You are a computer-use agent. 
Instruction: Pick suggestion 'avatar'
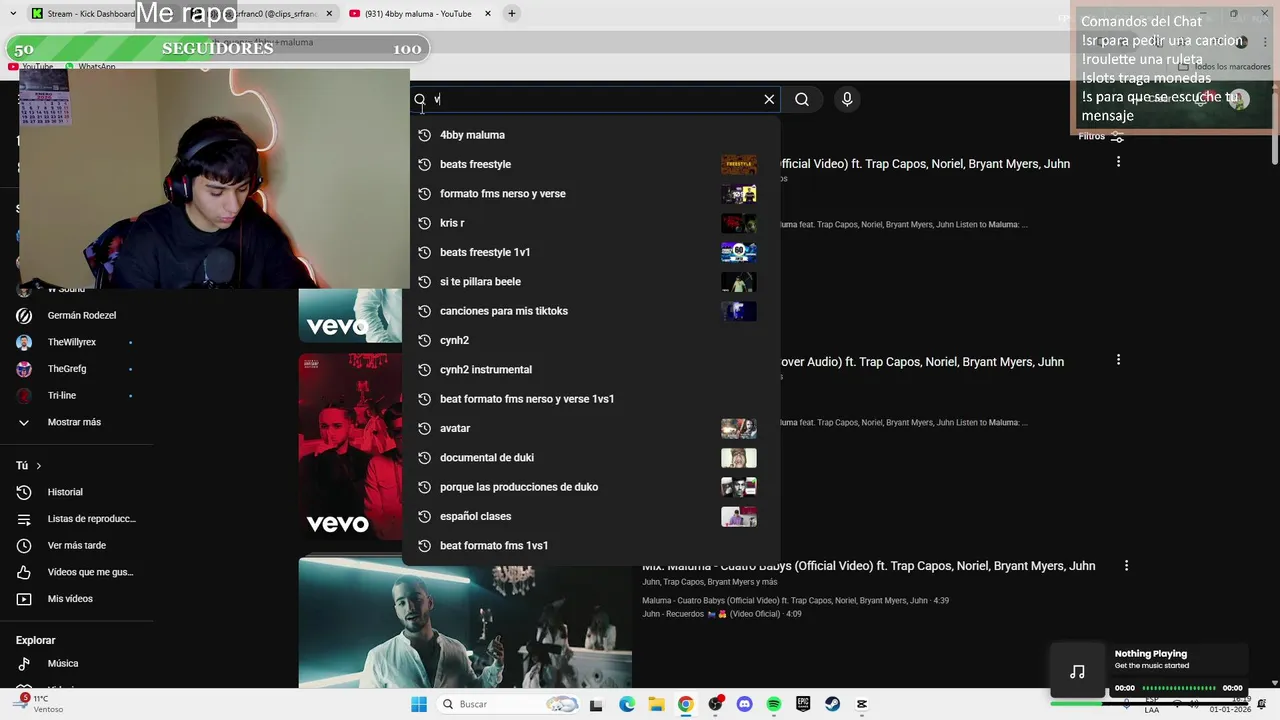592,428
